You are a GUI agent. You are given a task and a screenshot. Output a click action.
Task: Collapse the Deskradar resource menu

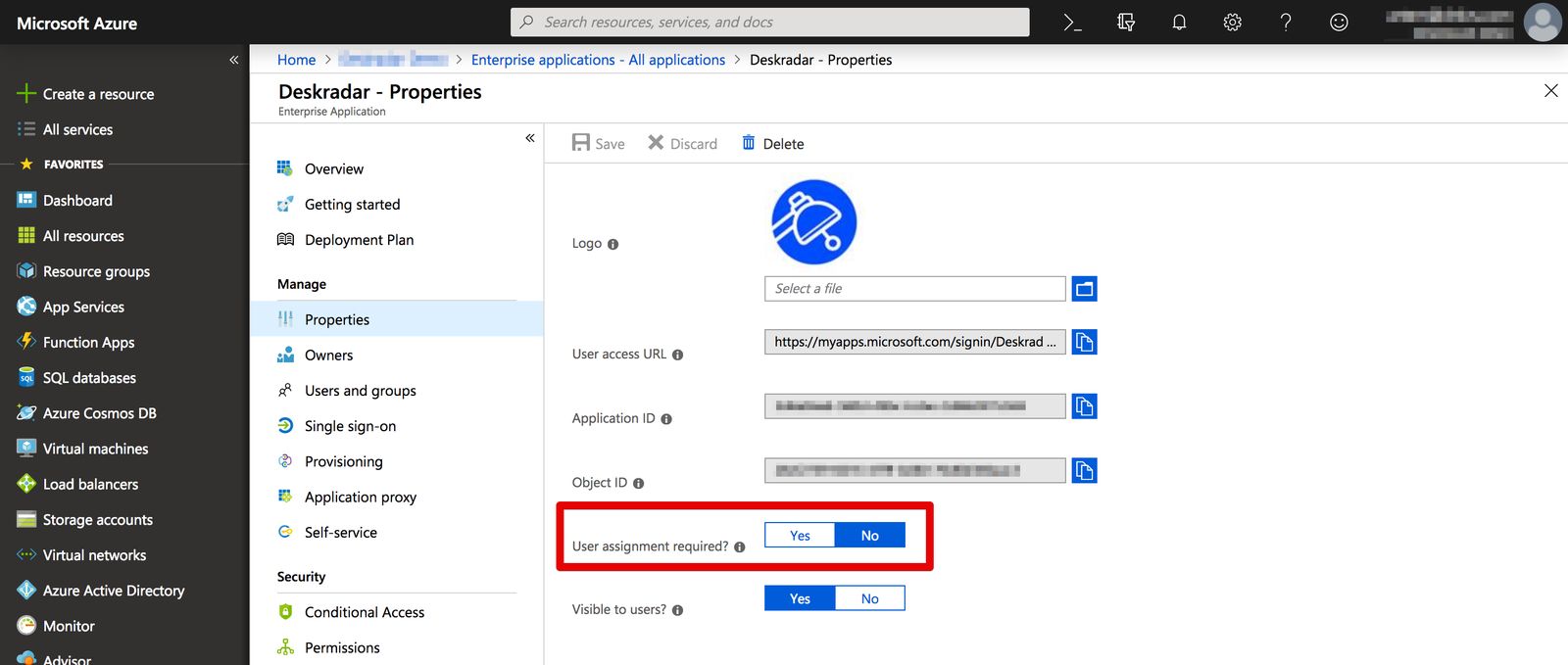(530, 138)
